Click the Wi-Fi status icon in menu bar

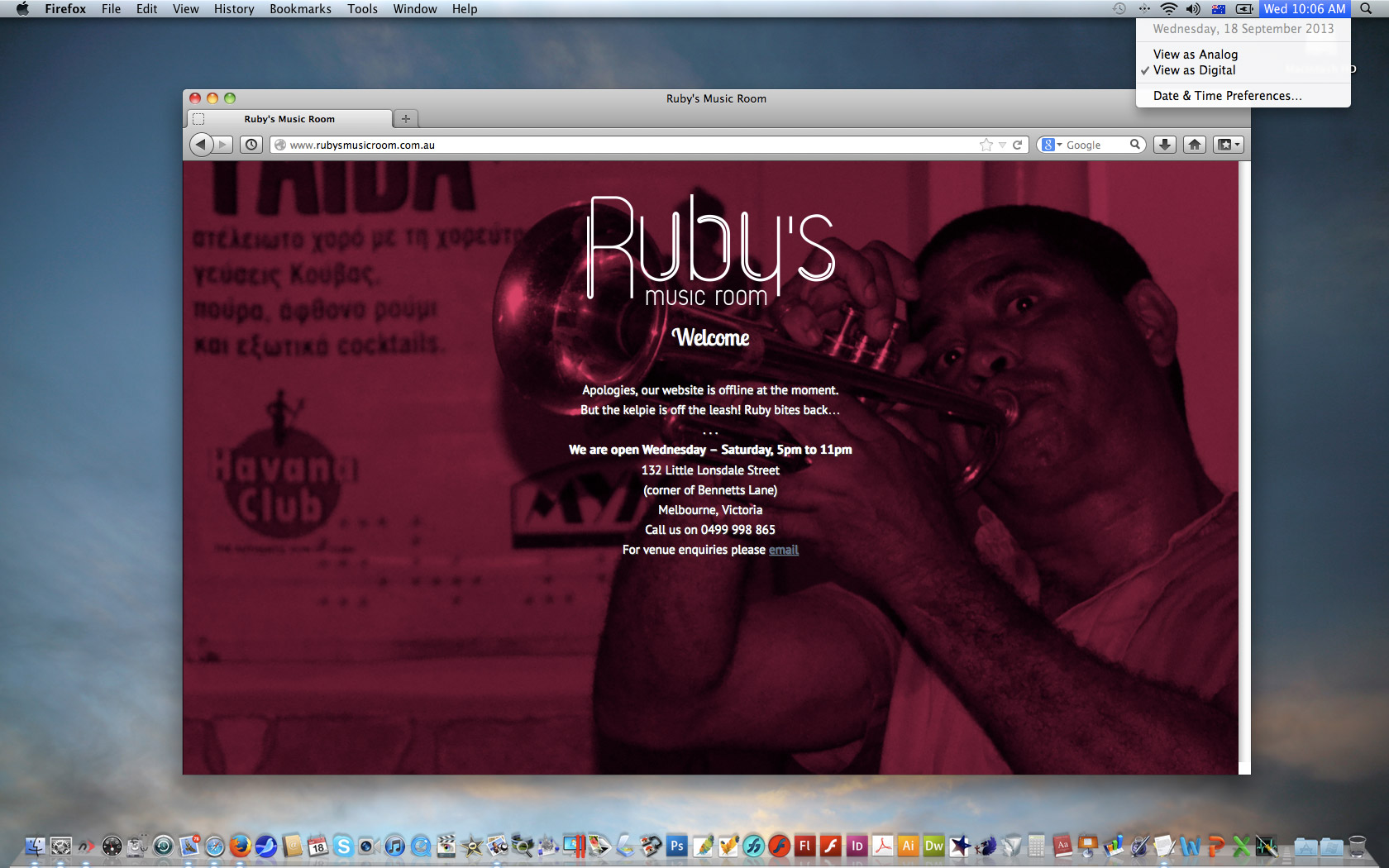tap(1168, 9)
